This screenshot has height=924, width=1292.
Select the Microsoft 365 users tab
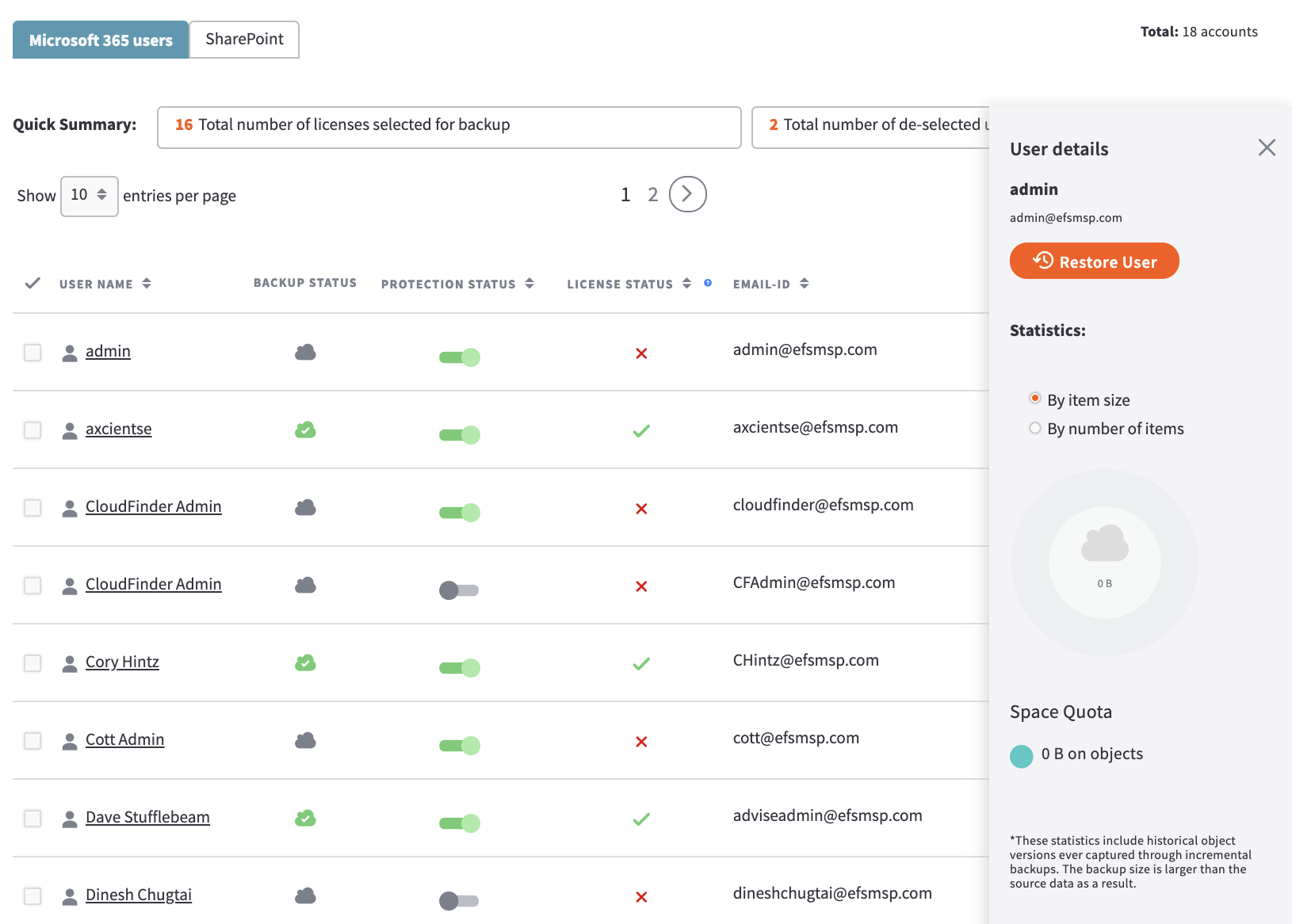[100, 38]
